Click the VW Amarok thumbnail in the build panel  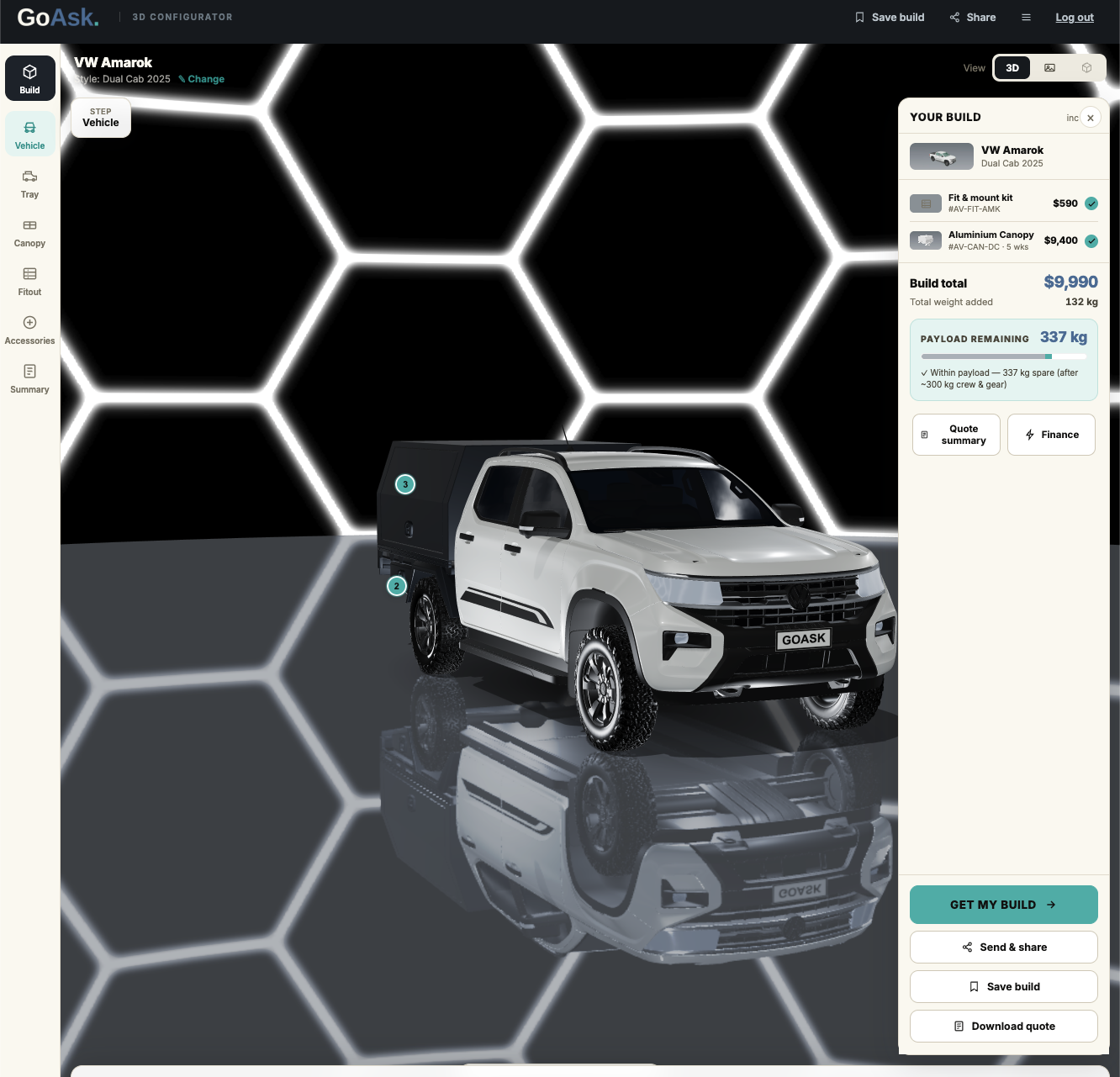pyautogui.click(x=942, y=156)
